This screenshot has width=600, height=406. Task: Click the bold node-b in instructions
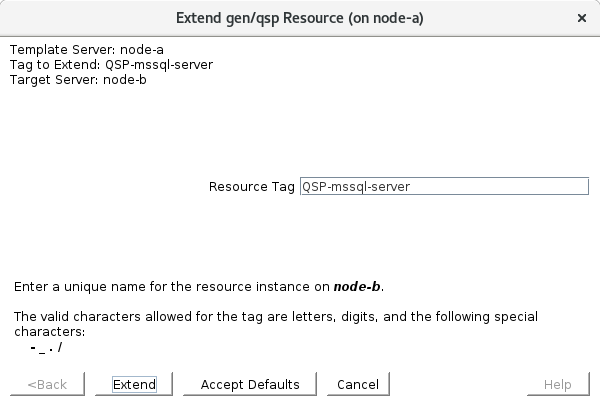[x=357, y=286]
